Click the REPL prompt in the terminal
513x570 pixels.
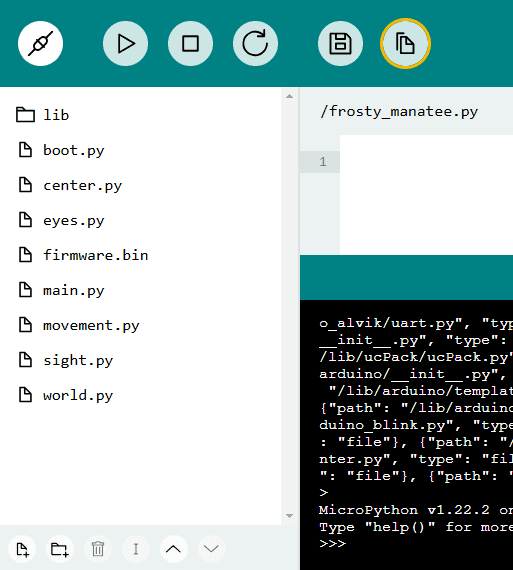[332, 543]
